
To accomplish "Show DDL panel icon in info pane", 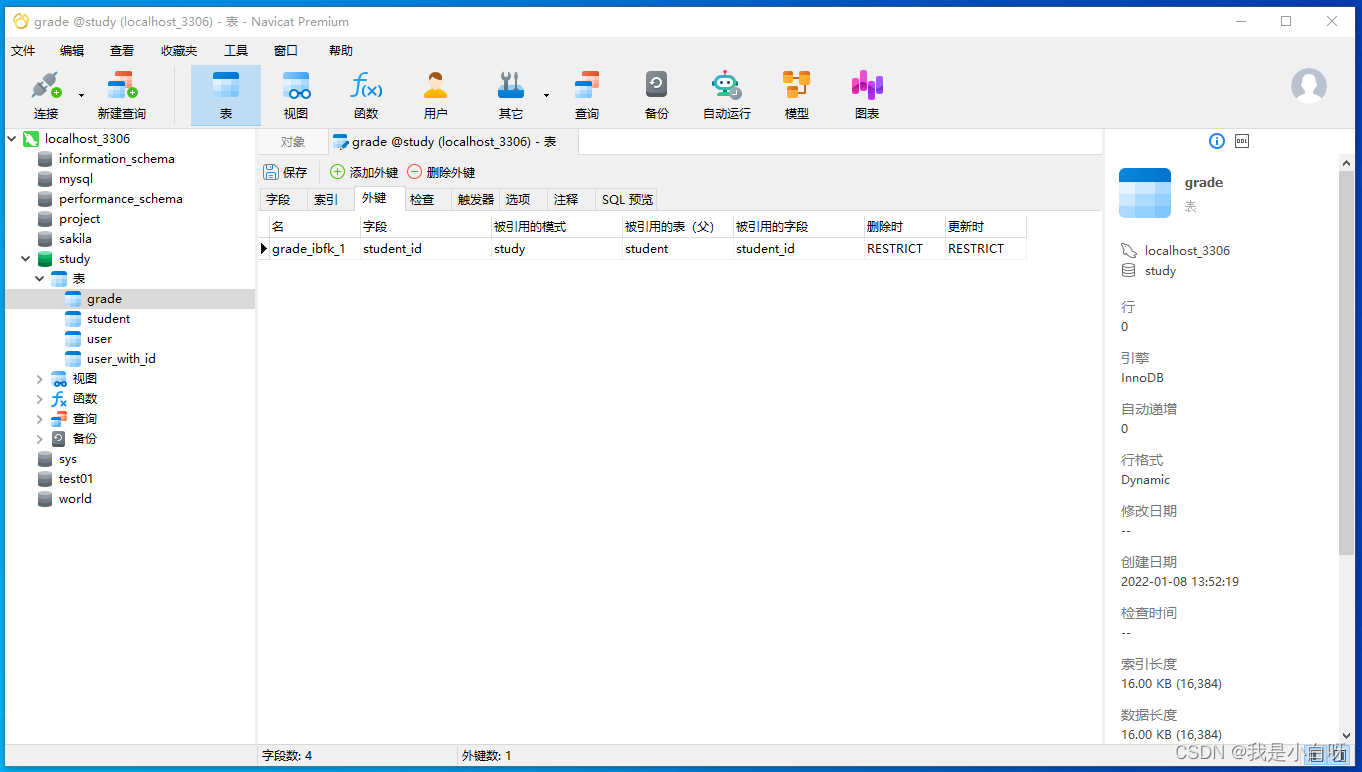I will tap(1242, 141).
